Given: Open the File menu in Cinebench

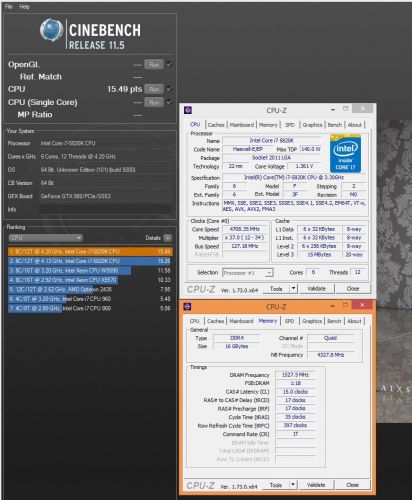Looking at the screenshot, I should pyautogui.click(x=9, y=6).
